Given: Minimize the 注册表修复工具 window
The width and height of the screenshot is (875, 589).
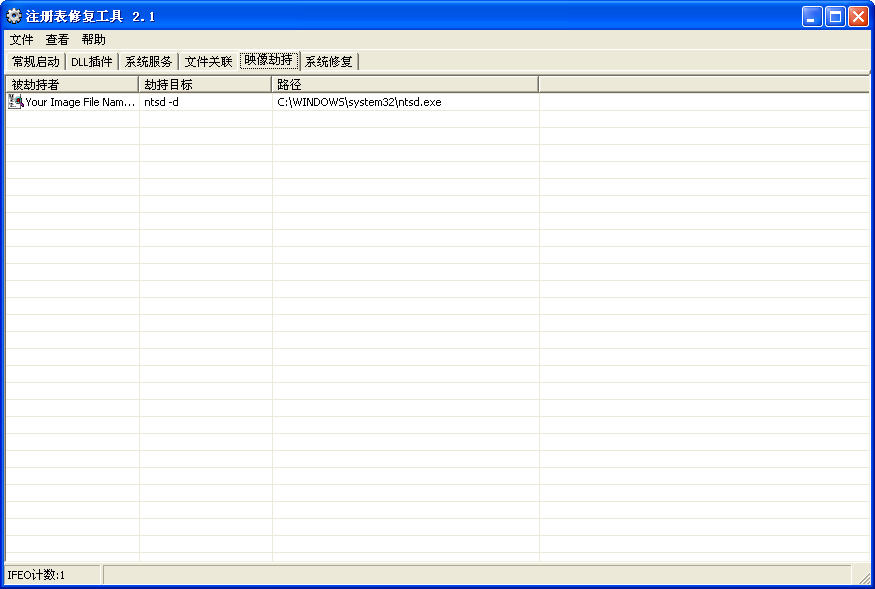Looking at the screenshot, I should click(x=812, y=16).
